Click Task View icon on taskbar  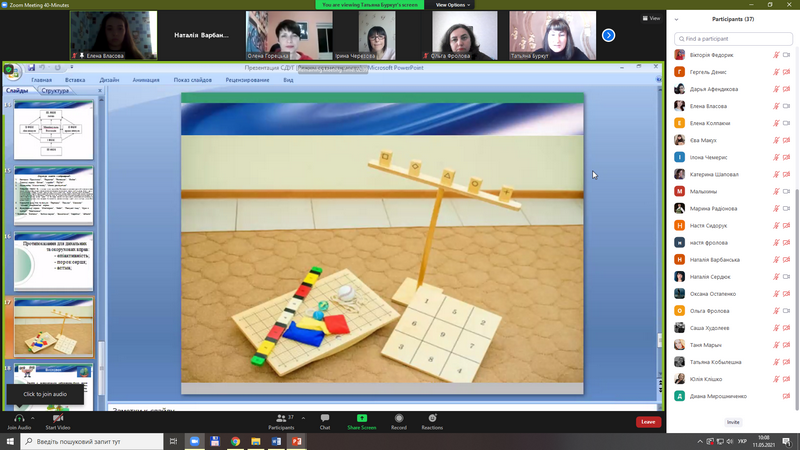[x=173, y=441]
